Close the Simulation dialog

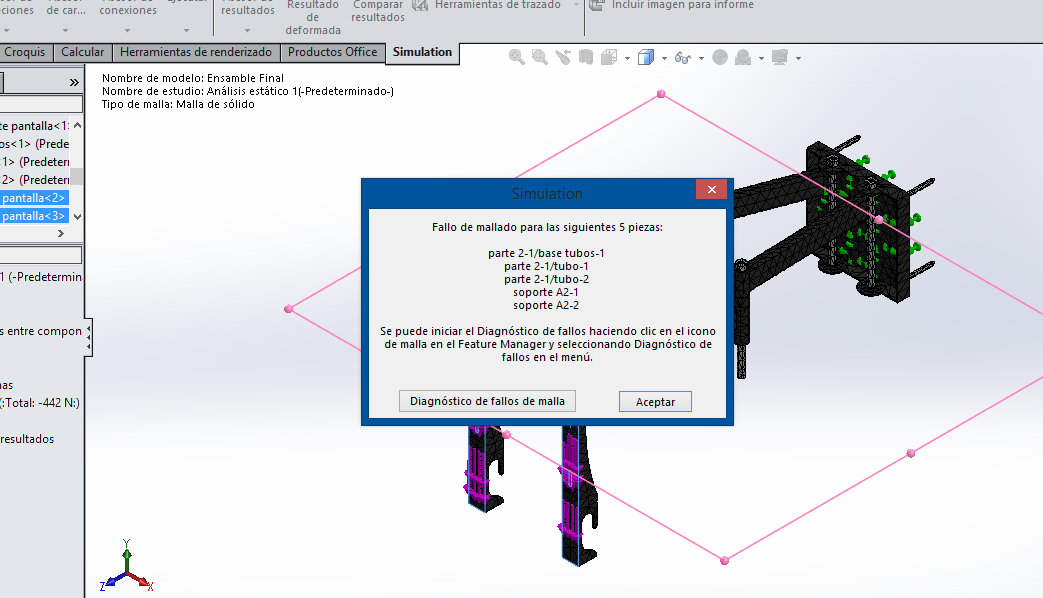712,190
